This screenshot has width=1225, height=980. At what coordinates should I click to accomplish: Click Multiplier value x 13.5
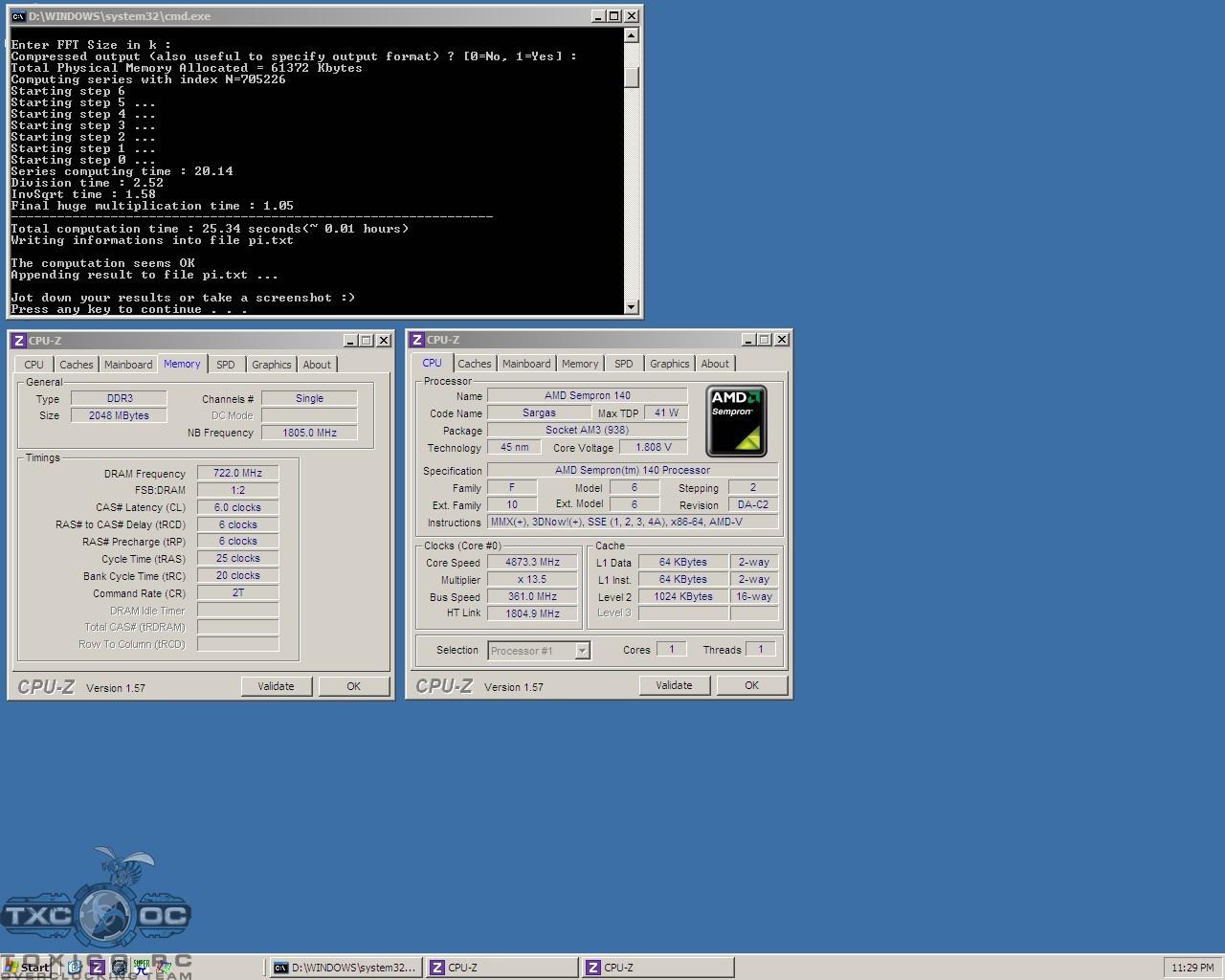(533, 579)
